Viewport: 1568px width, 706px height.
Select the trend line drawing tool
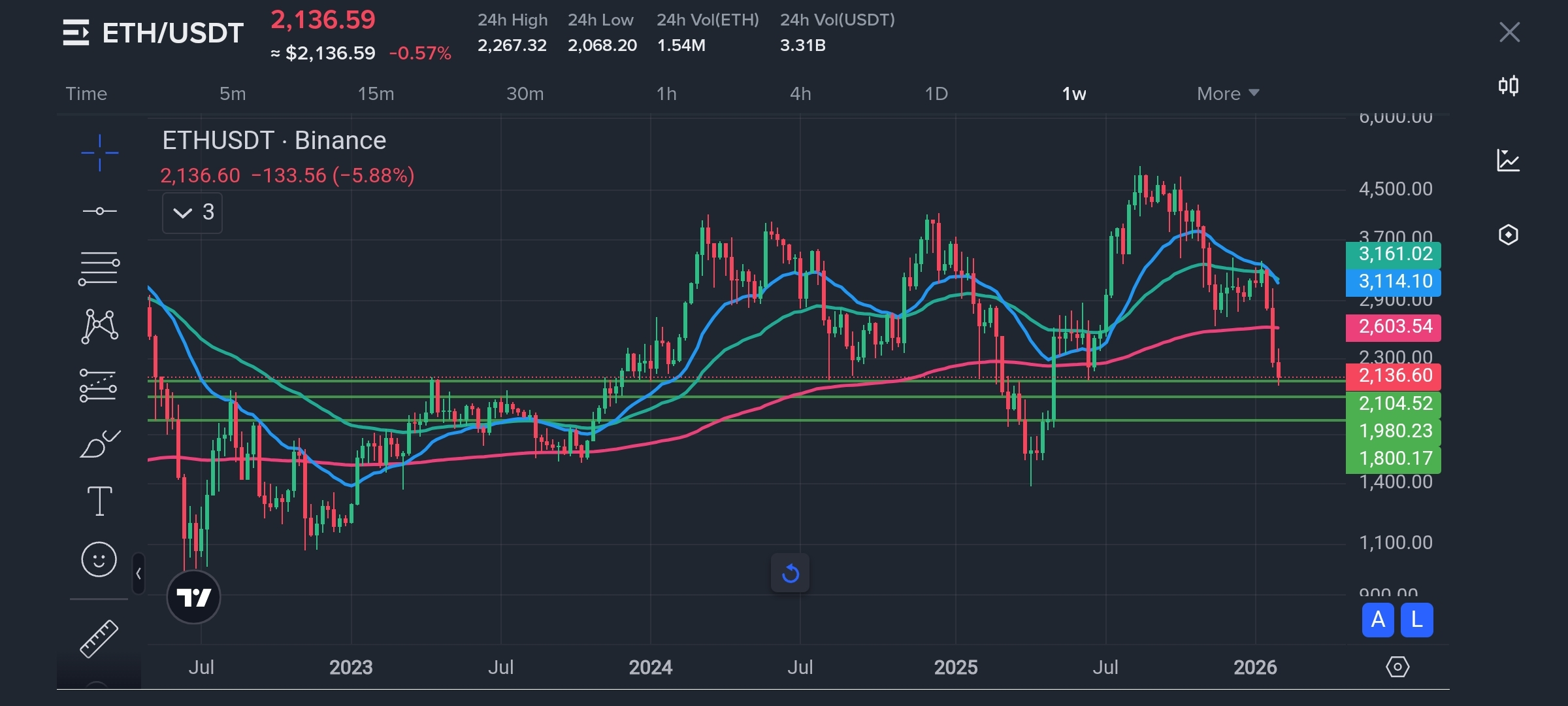(x=99, y=211)
